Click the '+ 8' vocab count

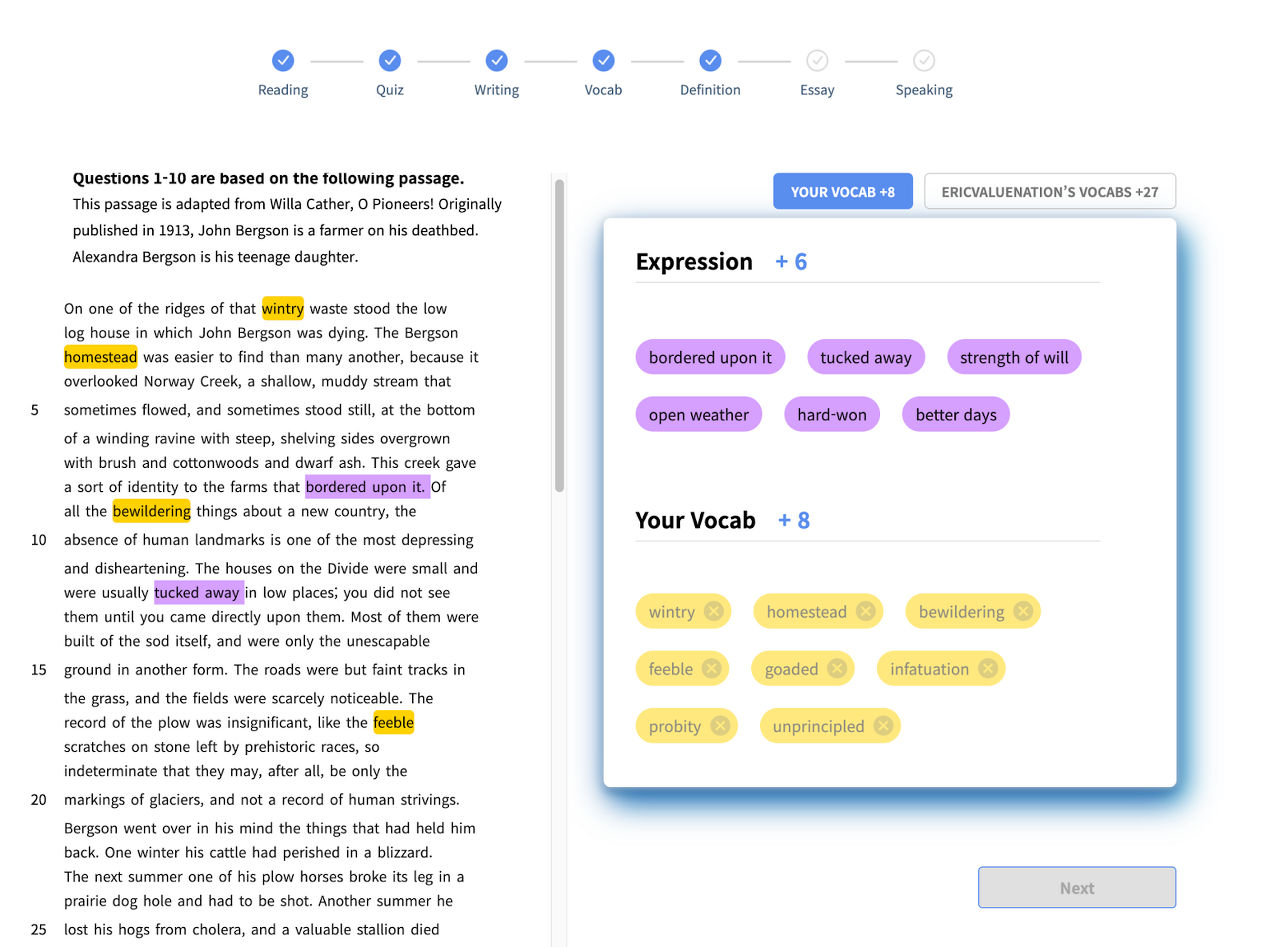[x=794, y=520]
